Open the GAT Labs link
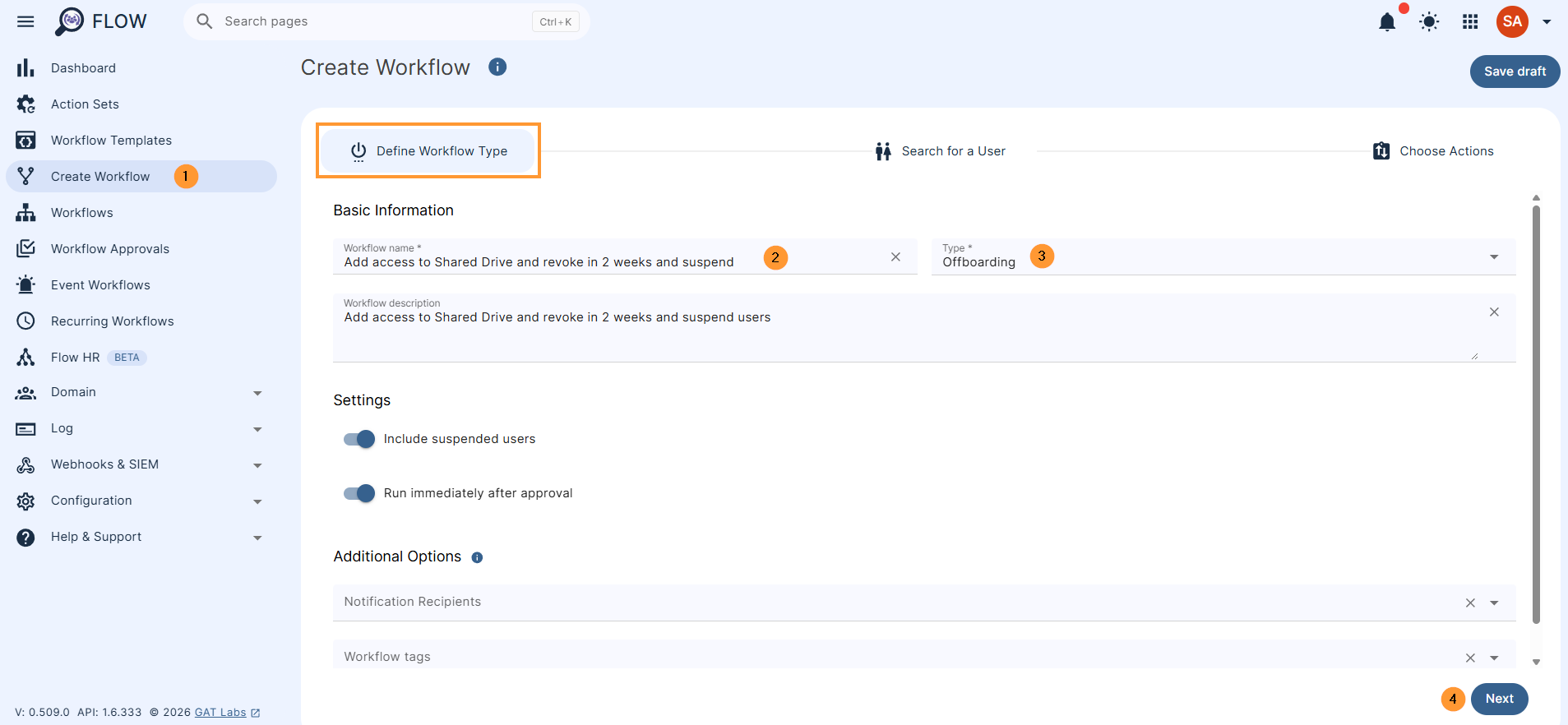1568x725 pixels. pos(220,713)
